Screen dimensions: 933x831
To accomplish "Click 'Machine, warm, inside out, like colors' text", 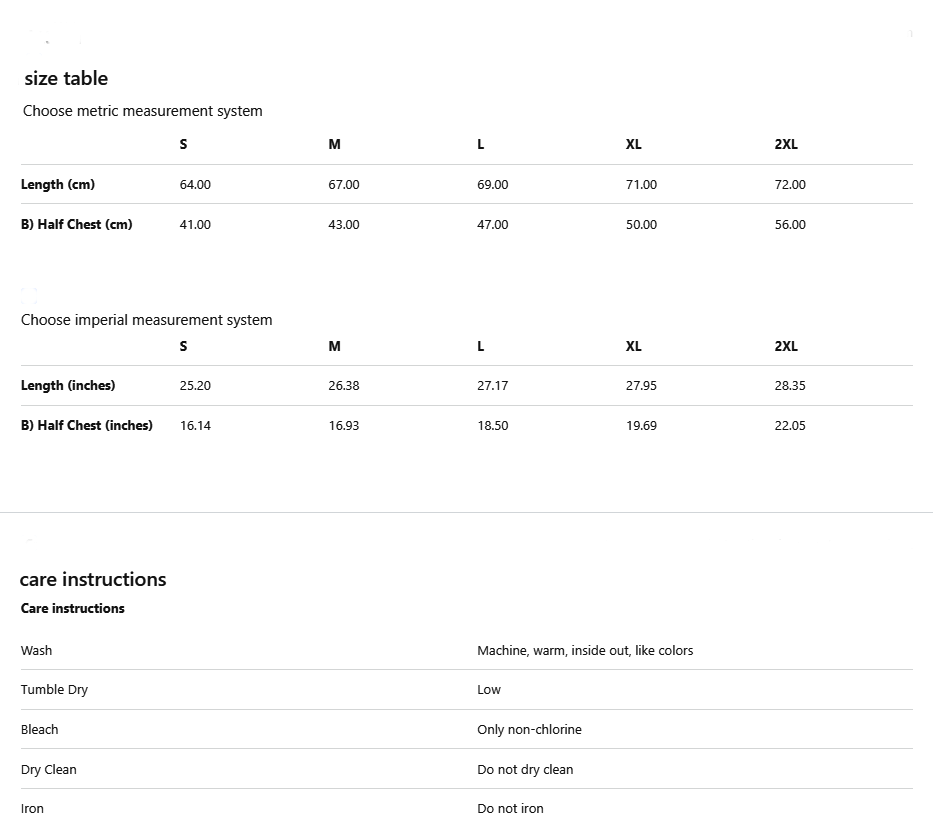I will [x=586, y=651].
